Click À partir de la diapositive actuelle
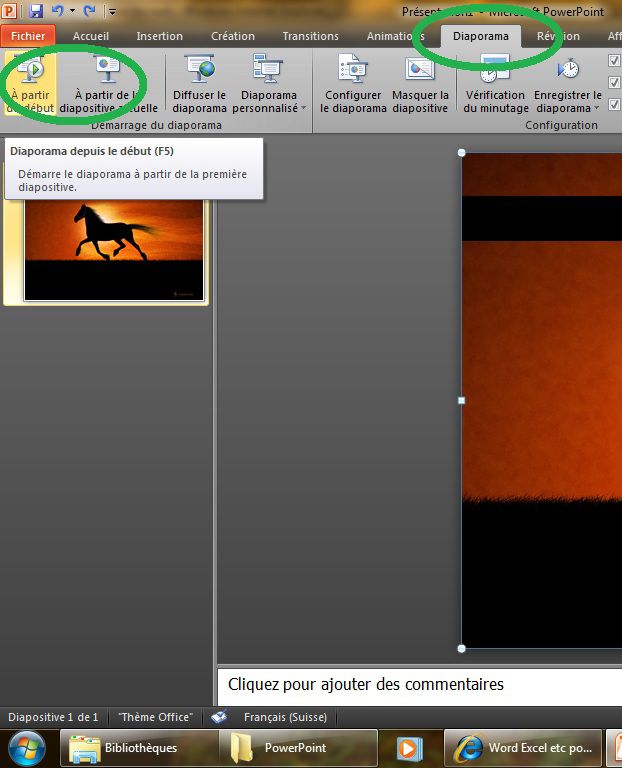The width and height of the screenshot is (622, 768). coord(108,84)
